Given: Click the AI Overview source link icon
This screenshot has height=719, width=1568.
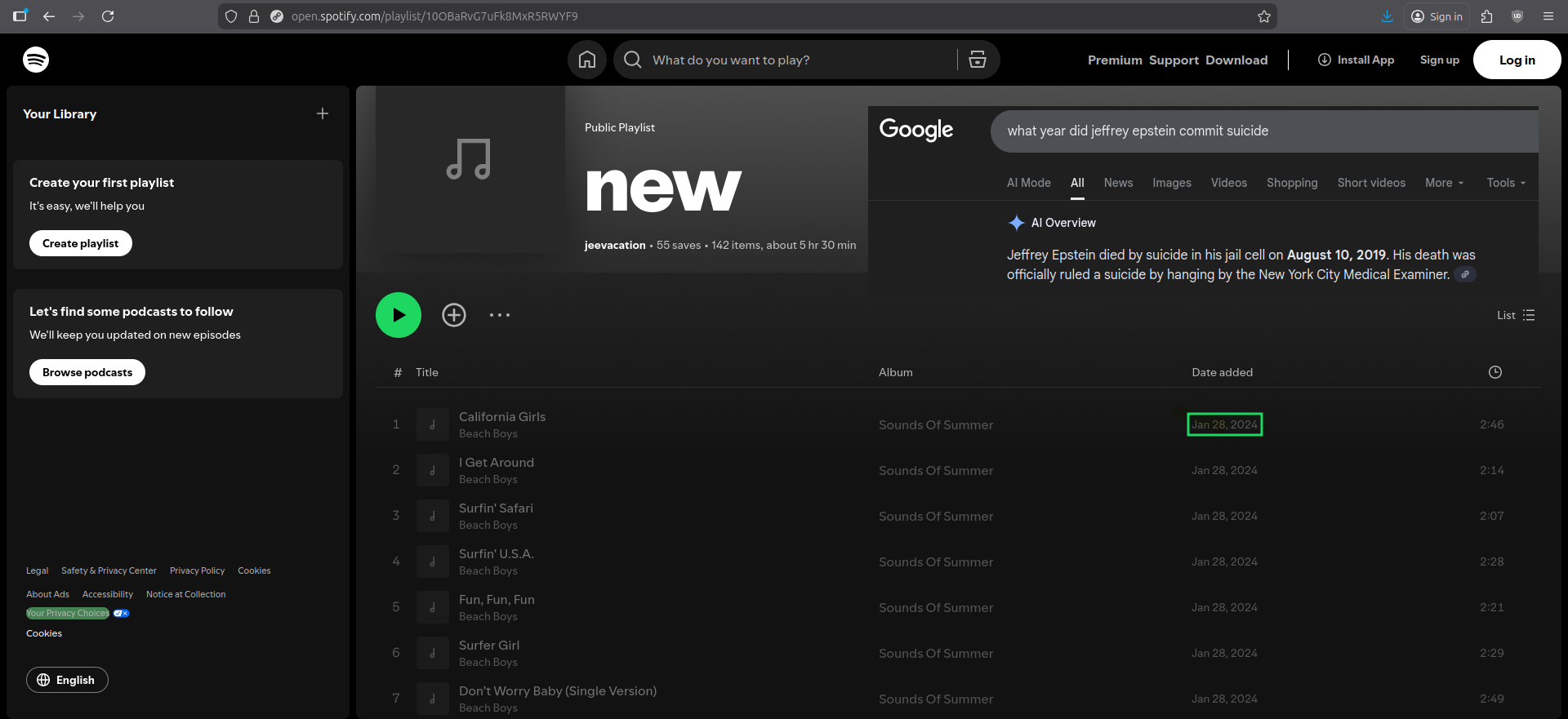Looking at the screenshot, I should (1465, 274).
